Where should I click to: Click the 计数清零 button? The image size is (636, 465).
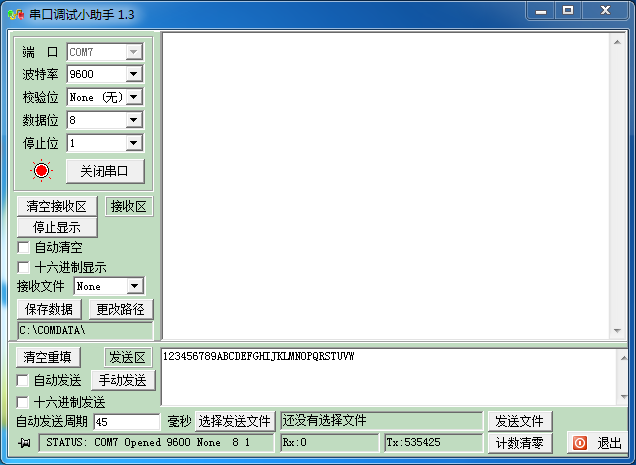tap(520, 443)
